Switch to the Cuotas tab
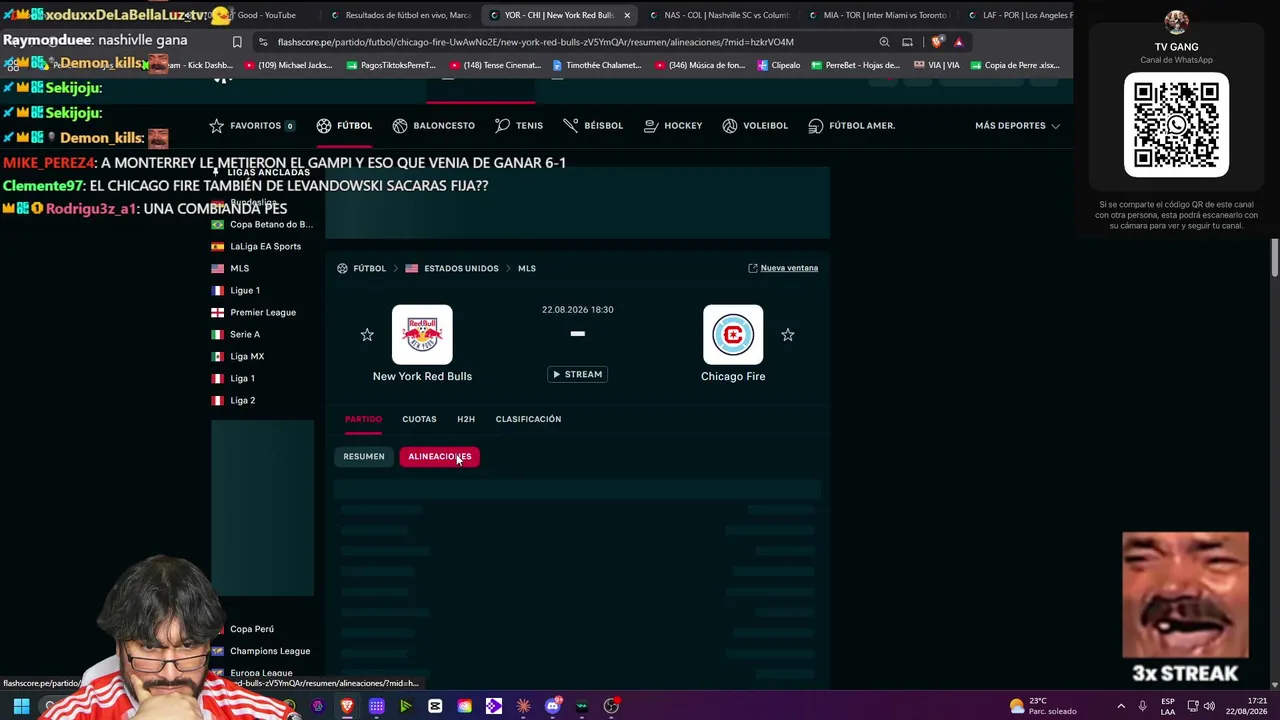The height and width of the screenshot is (720, 1280). [419, 419]
